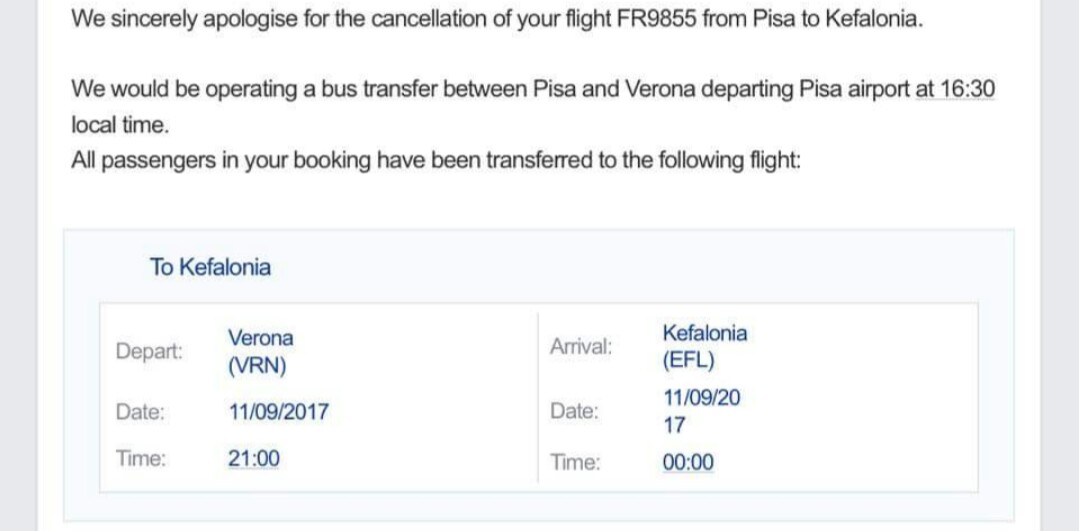Screen dimensions: 1079x531
Task: Click the 'Date:' label under Arrival column
Action: tap(574, 412)
